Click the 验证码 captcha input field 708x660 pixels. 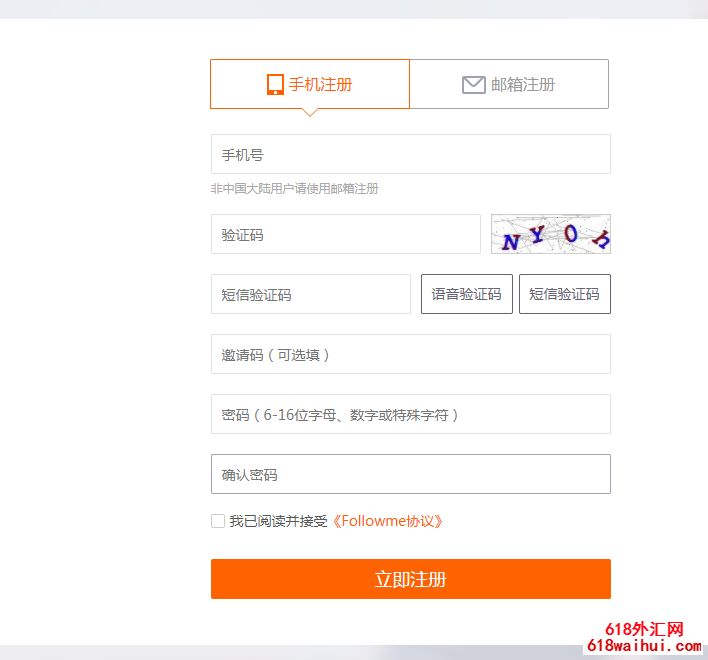[345, 235]
